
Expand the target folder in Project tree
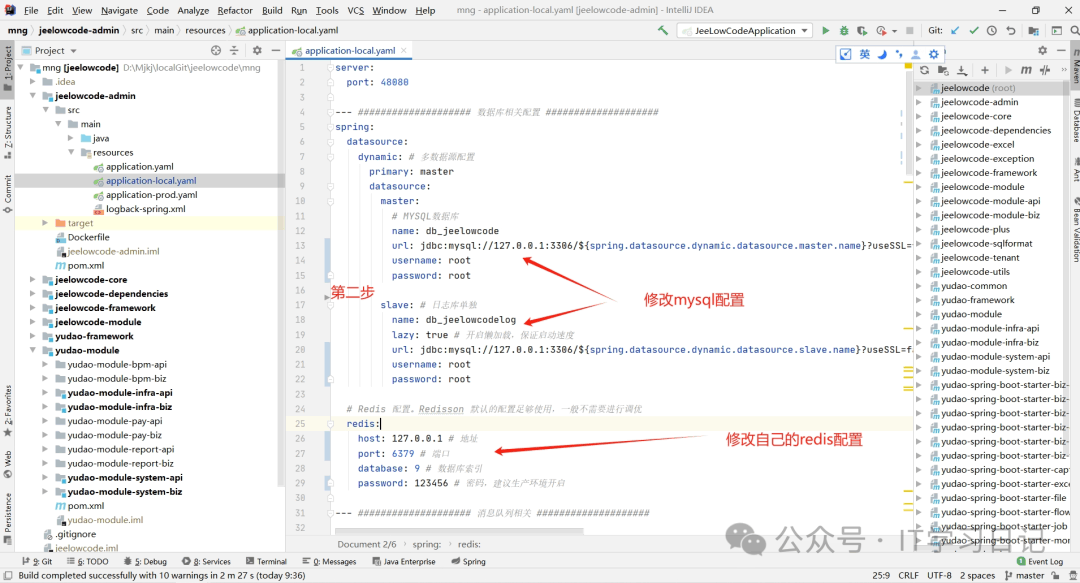tap(45, 223)
